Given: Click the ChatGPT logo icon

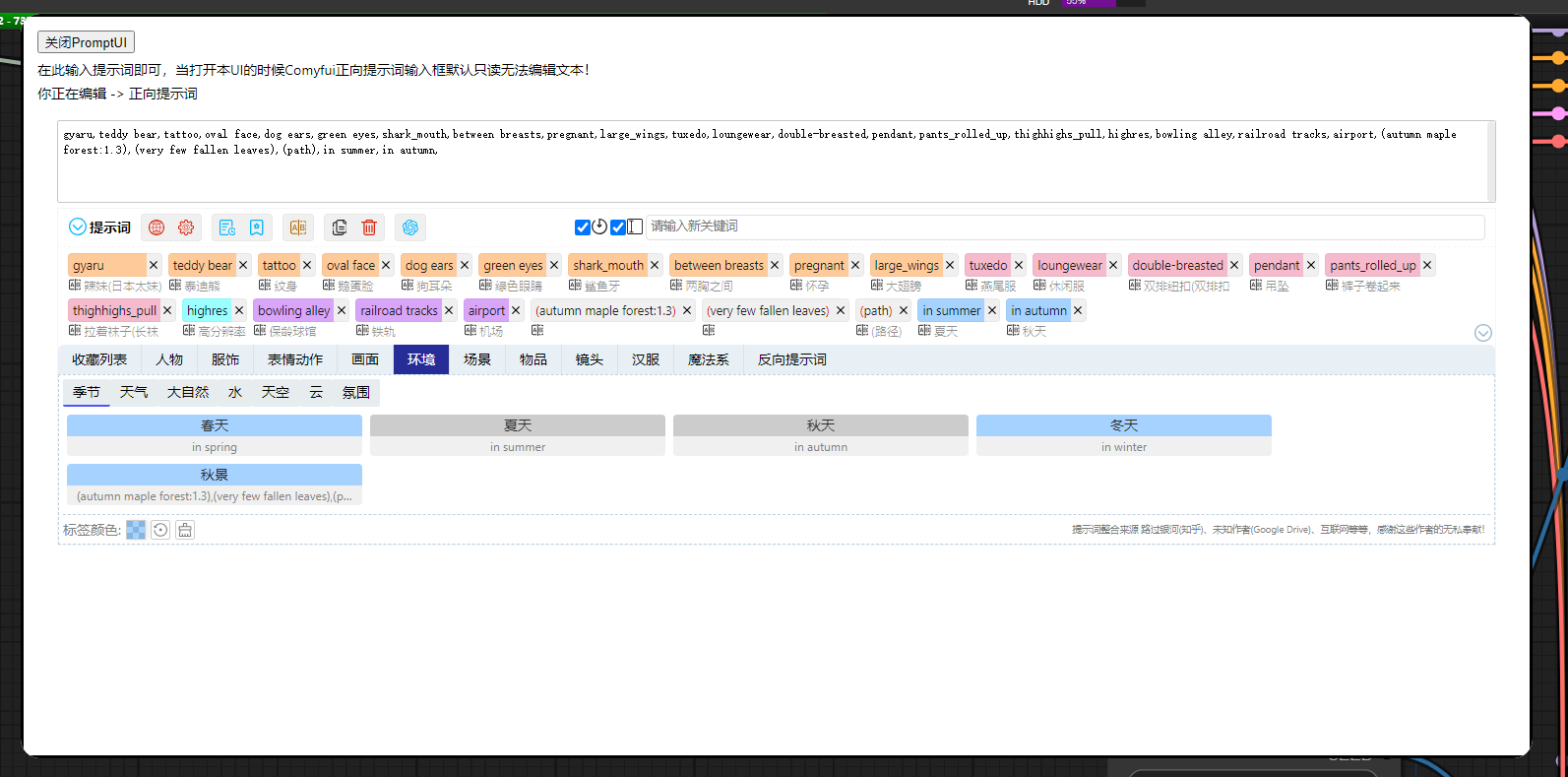Looking at the screenshot, I should [410, 227].
